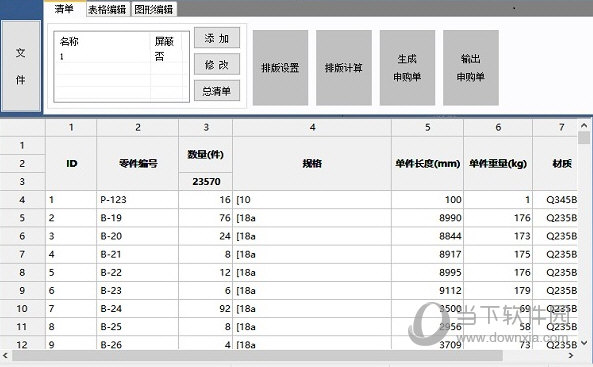Select the material cell Q345B
This screenshot has width=593, height=367.
click(x=555, y=200)
